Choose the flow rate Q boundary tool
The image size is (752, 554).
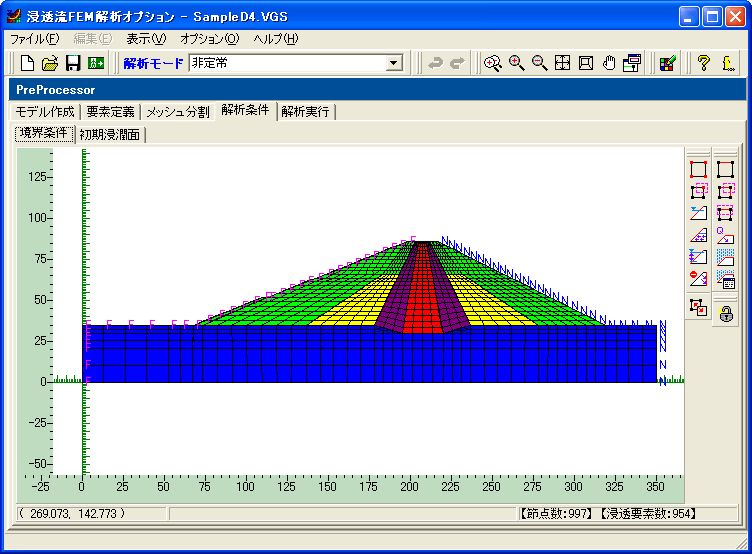[726, 235]
